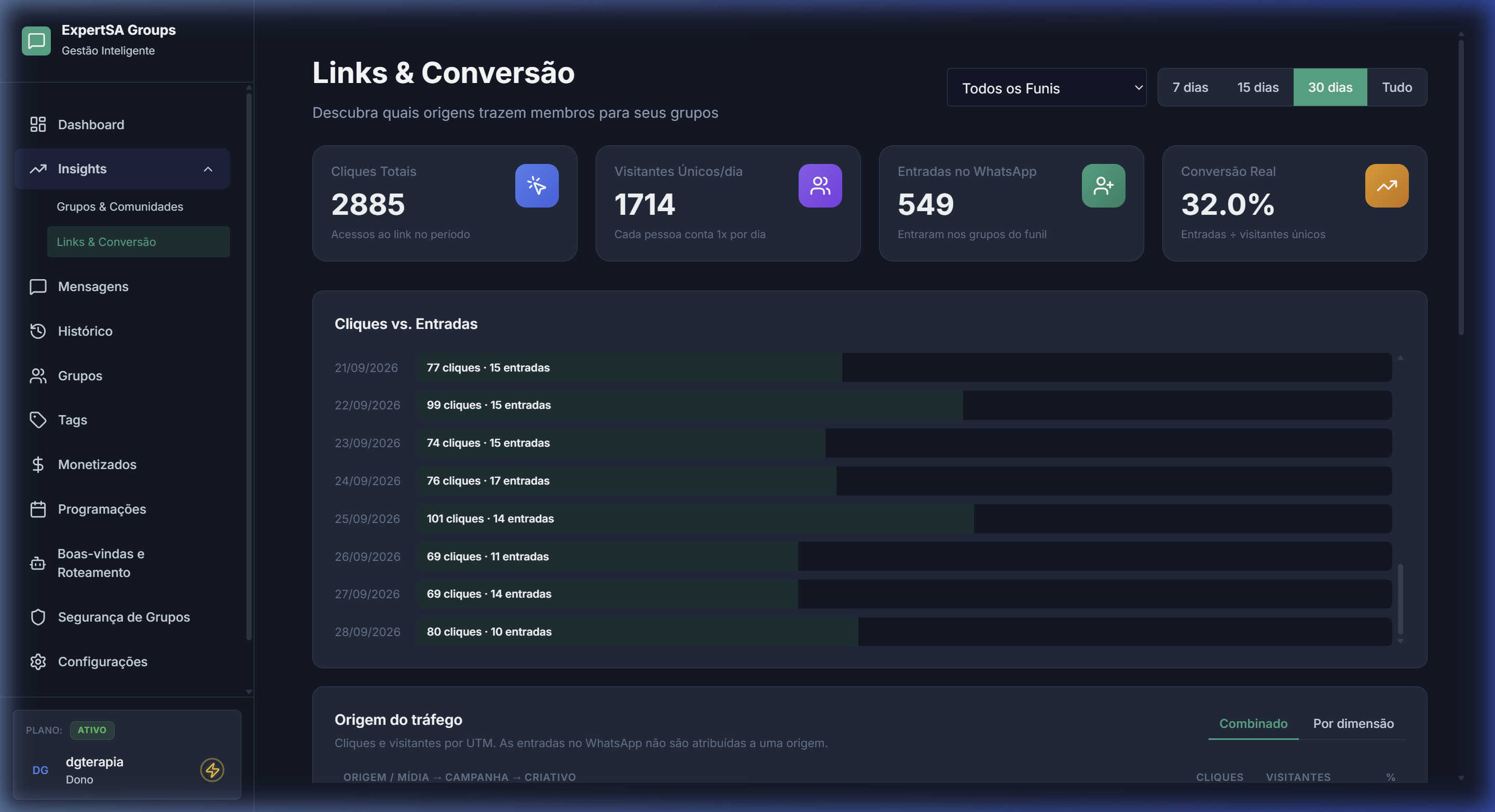1495x812 pixels.
Task: Open Configurações page
Action: click(x=122, y=662)
